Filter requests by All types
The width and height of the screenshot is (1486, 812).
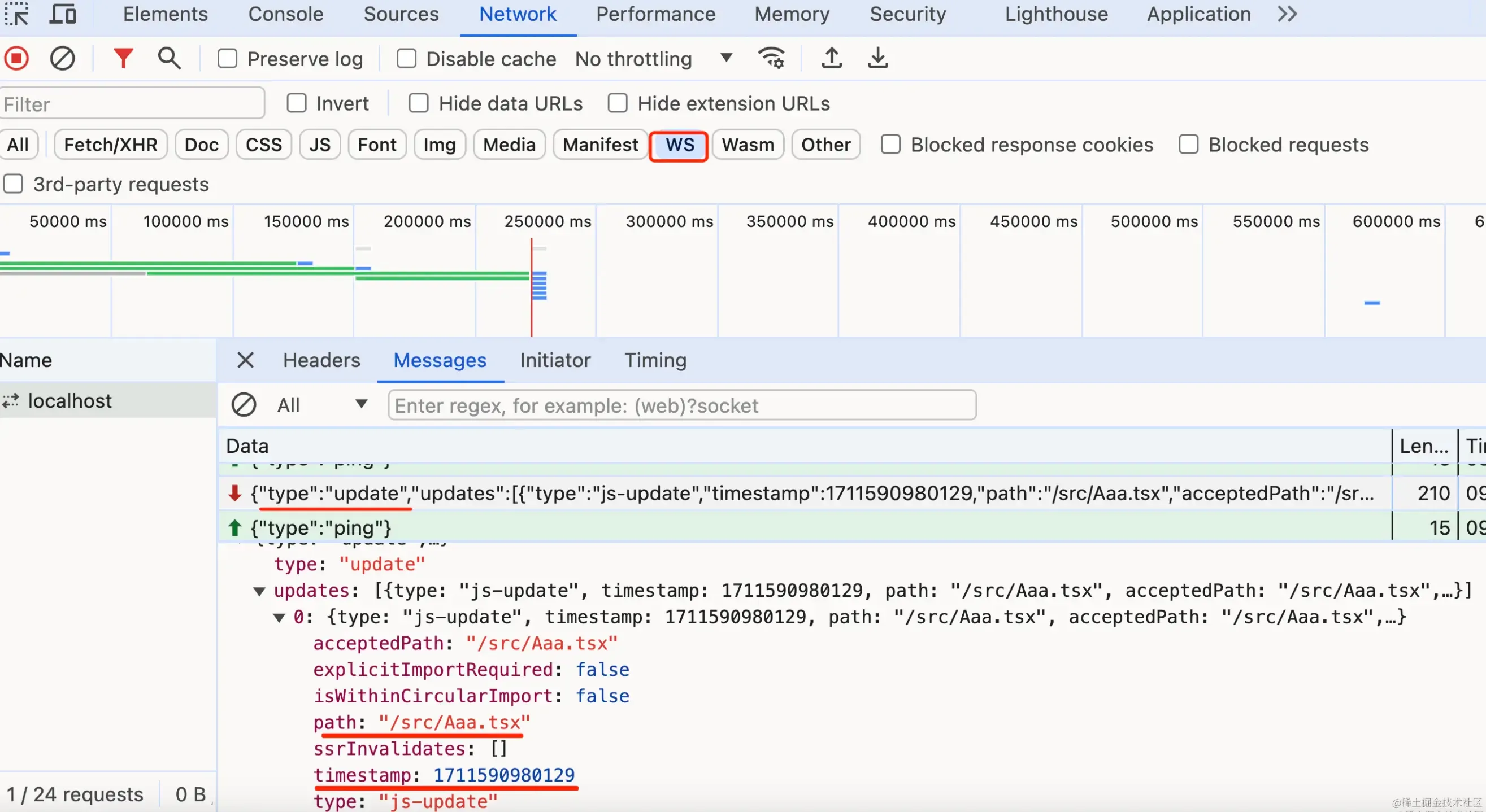tap(18, 144)
